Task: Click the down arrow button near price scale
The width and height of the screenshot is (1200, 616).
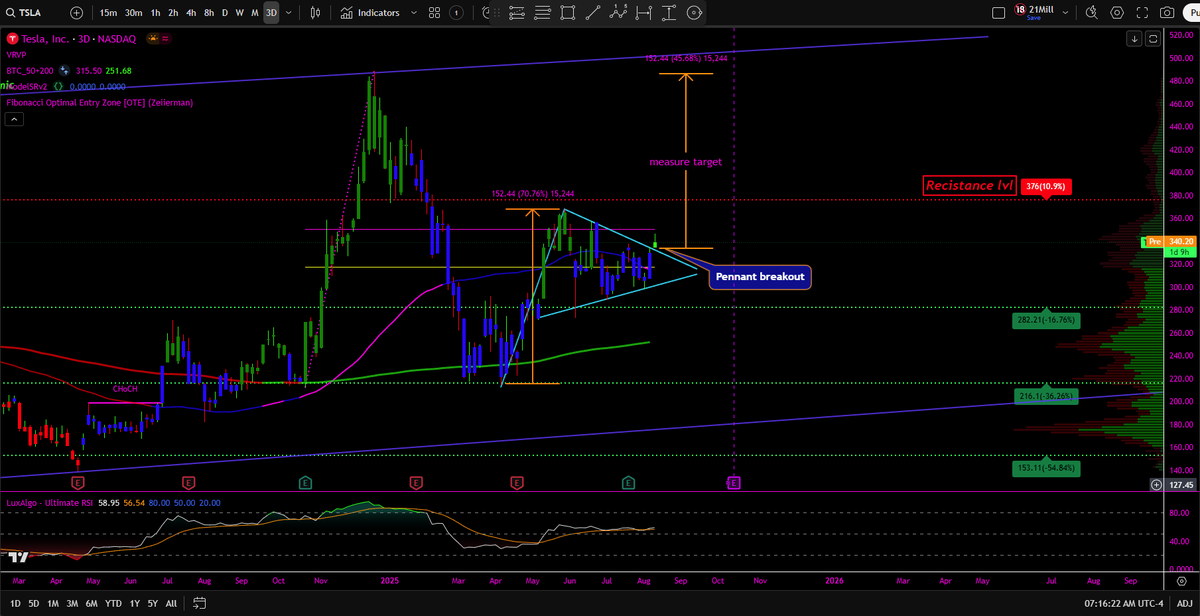Action: click(1135, 39)
